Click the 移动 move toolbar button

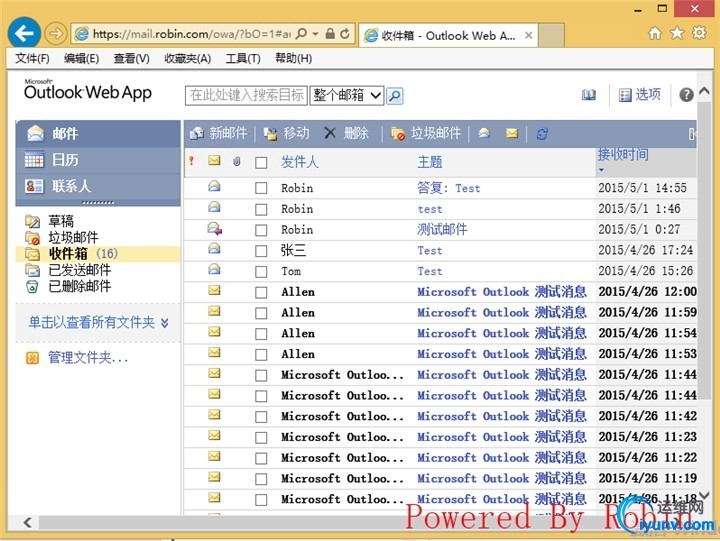287,133
